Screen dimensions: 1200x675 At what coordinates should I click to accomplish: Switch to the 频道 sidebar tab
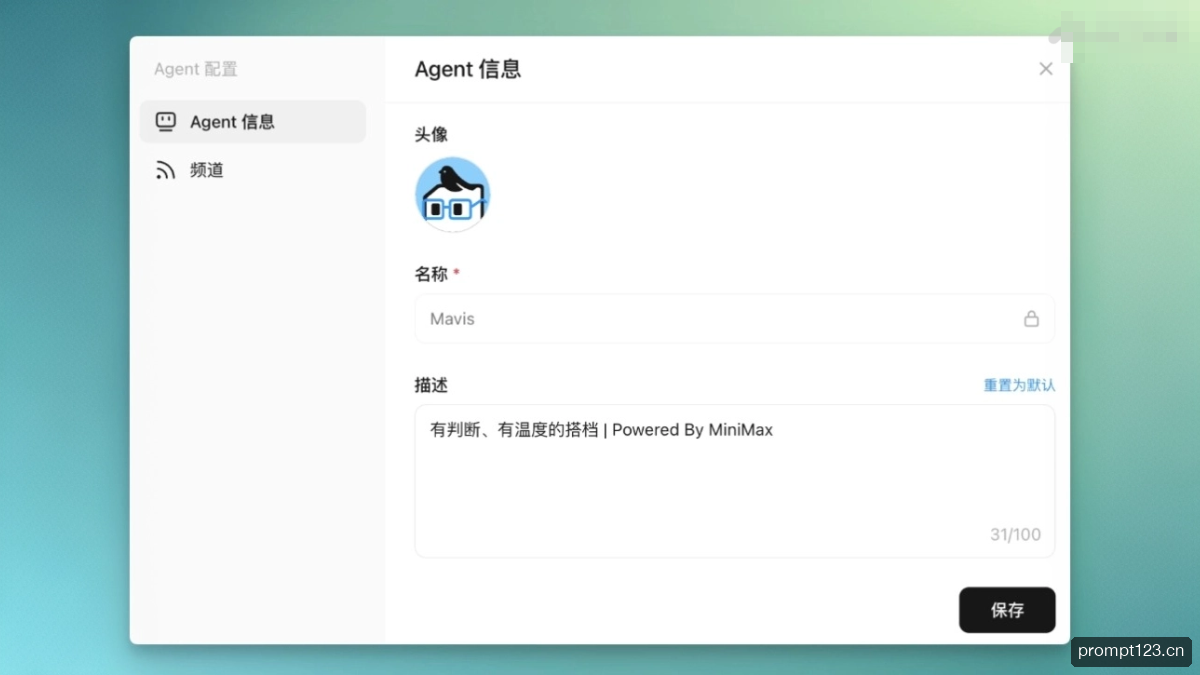[x=253, y=170]
